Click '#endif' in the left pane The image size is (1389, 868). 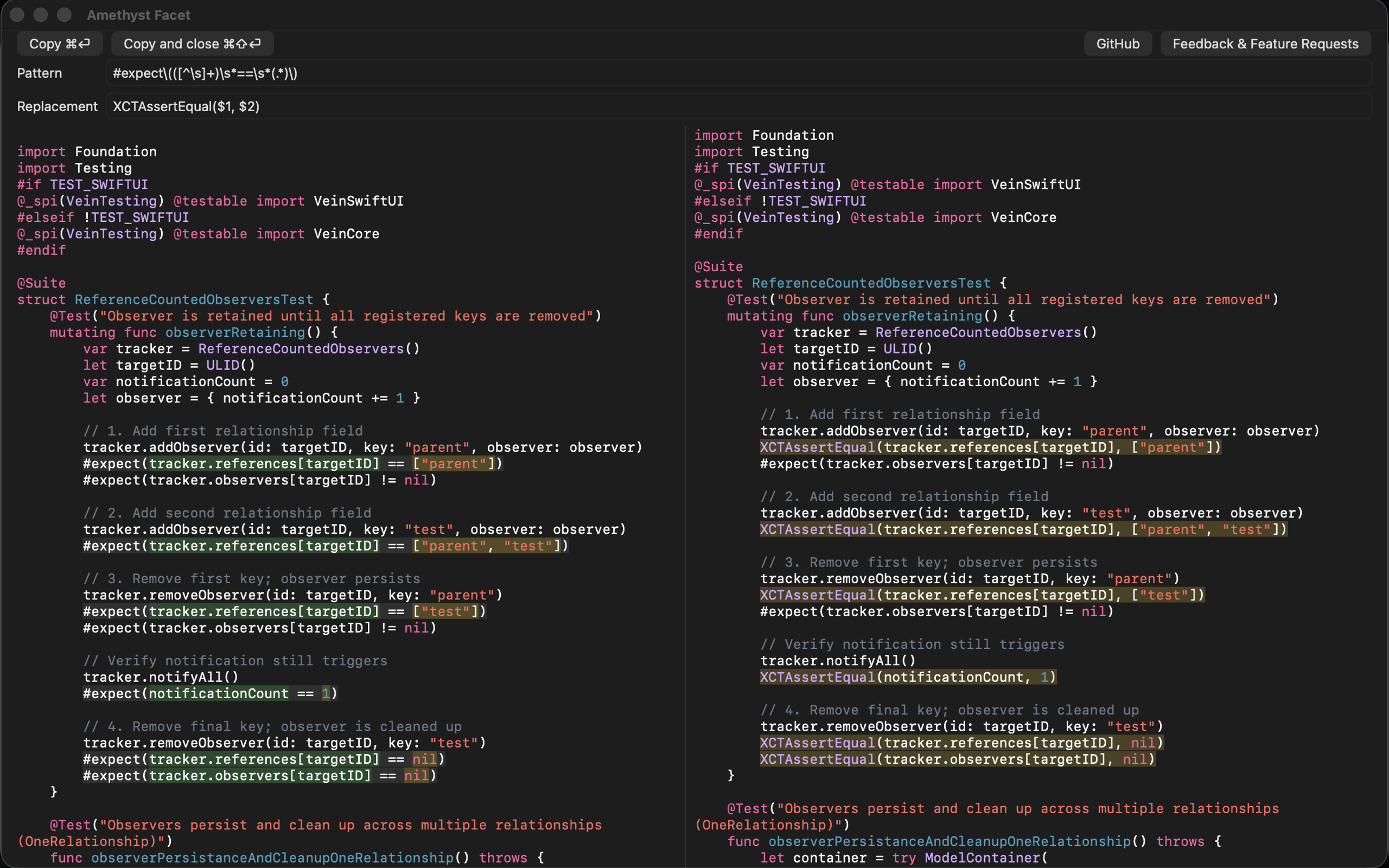coord(41,250)
